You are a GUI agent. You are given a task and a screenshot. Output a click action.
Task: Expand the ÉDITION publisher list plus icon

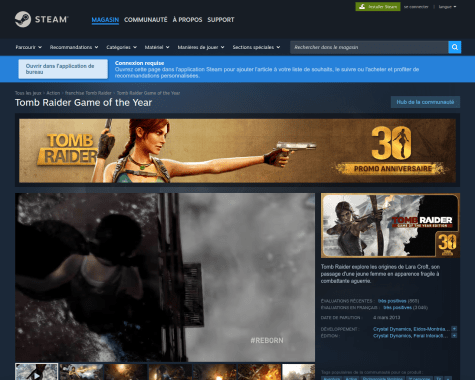click(454, 336)
